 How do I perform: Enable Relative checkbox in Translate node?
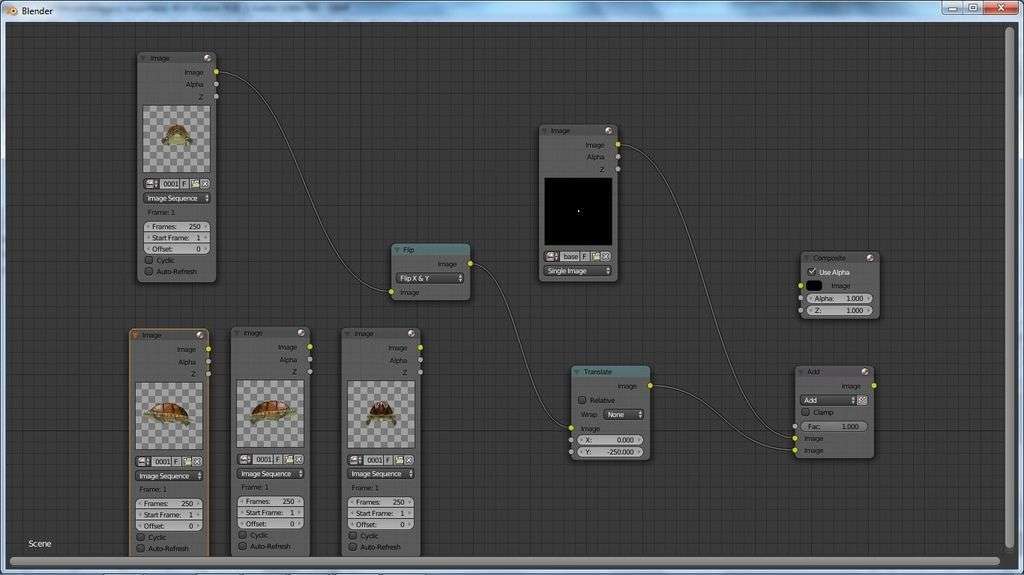(582, 400)
